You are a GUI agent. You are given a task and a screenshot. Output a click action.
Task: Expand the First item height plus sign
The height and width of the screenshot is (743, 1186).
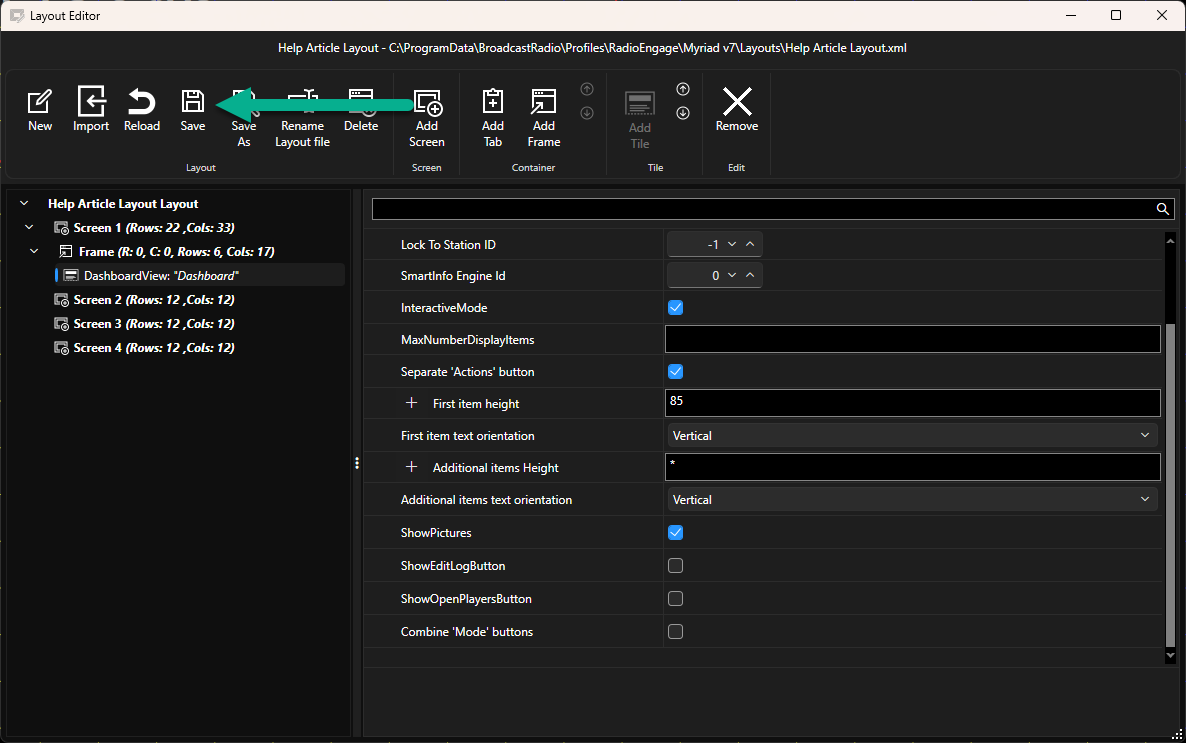pos(411,403)
